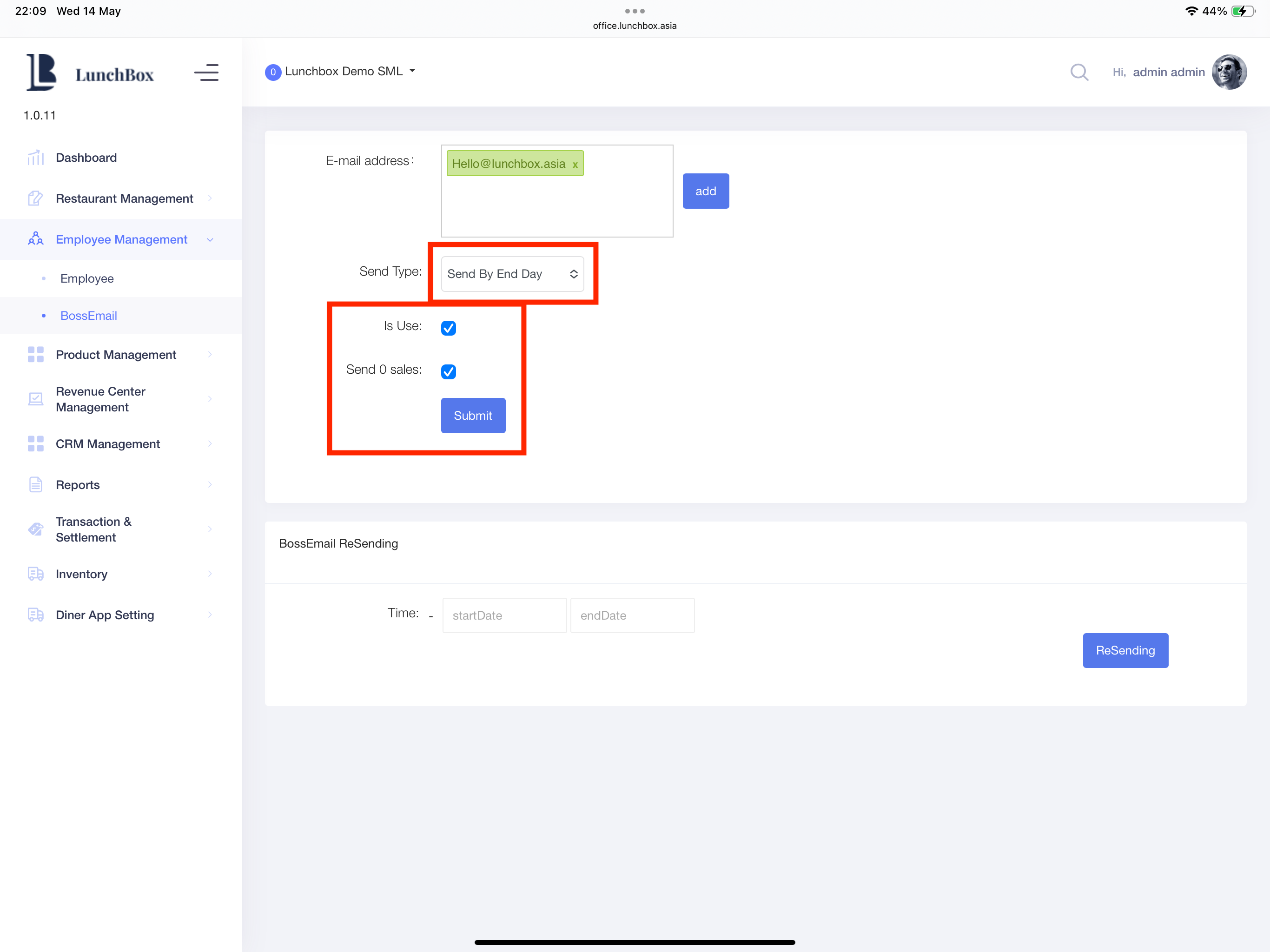
Task: Click the LunchBox logo icon
Action: pos(41,73)
